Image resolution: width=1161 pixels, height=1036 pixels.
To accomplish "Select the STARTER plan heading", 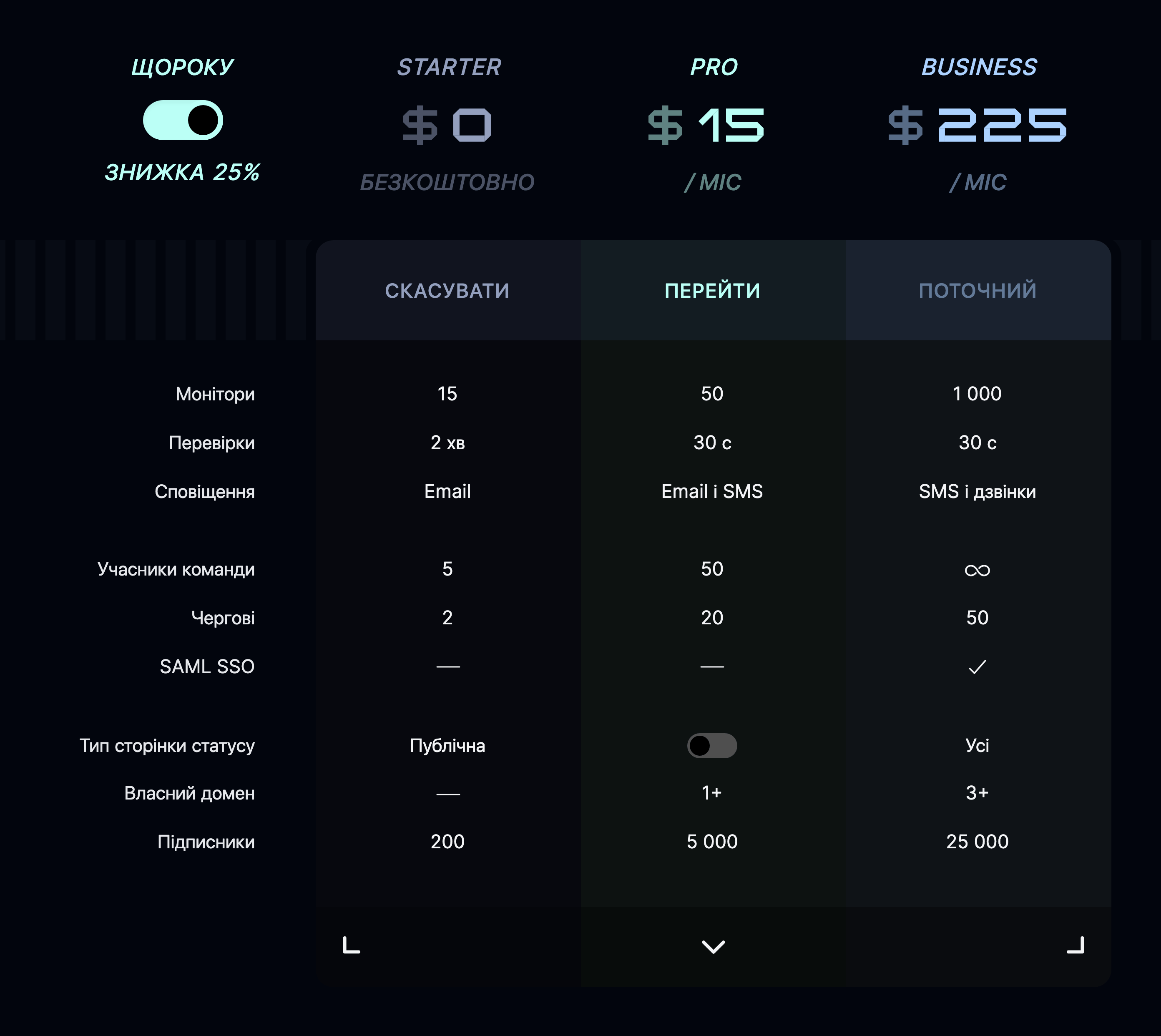I will point(449,67).
